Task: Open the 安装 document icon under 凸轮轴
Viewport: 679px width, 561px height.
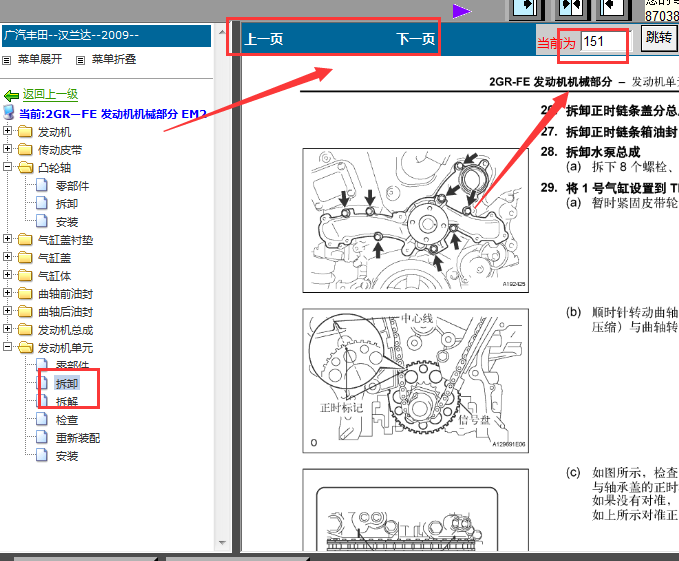Action: pyautogui.click(x=42, y=221)
